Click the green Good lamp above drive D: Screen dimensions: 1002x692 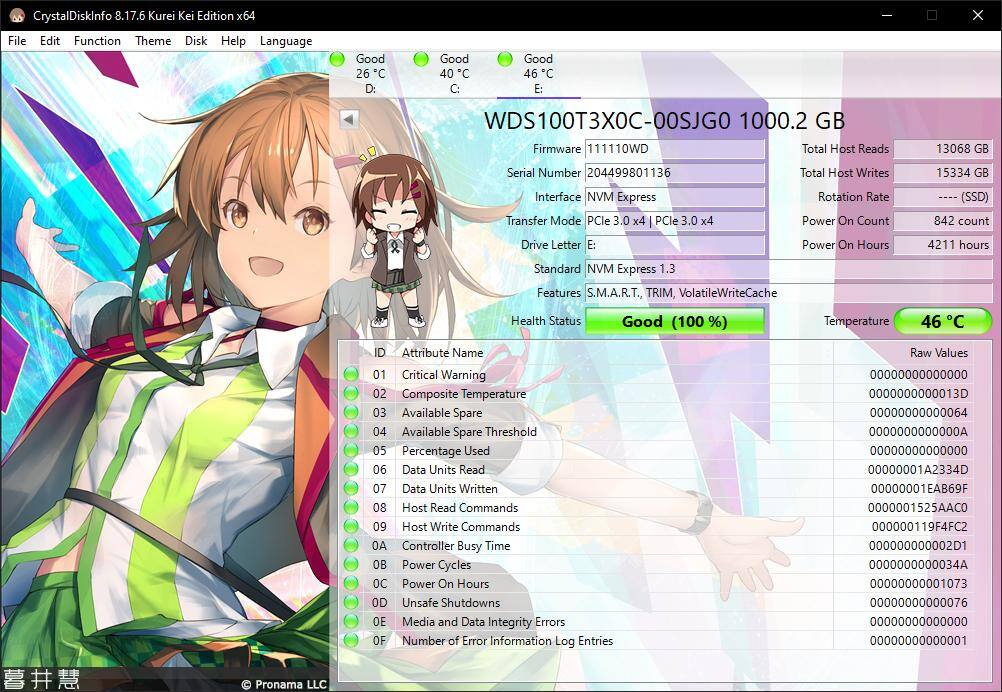click(337, 59)
